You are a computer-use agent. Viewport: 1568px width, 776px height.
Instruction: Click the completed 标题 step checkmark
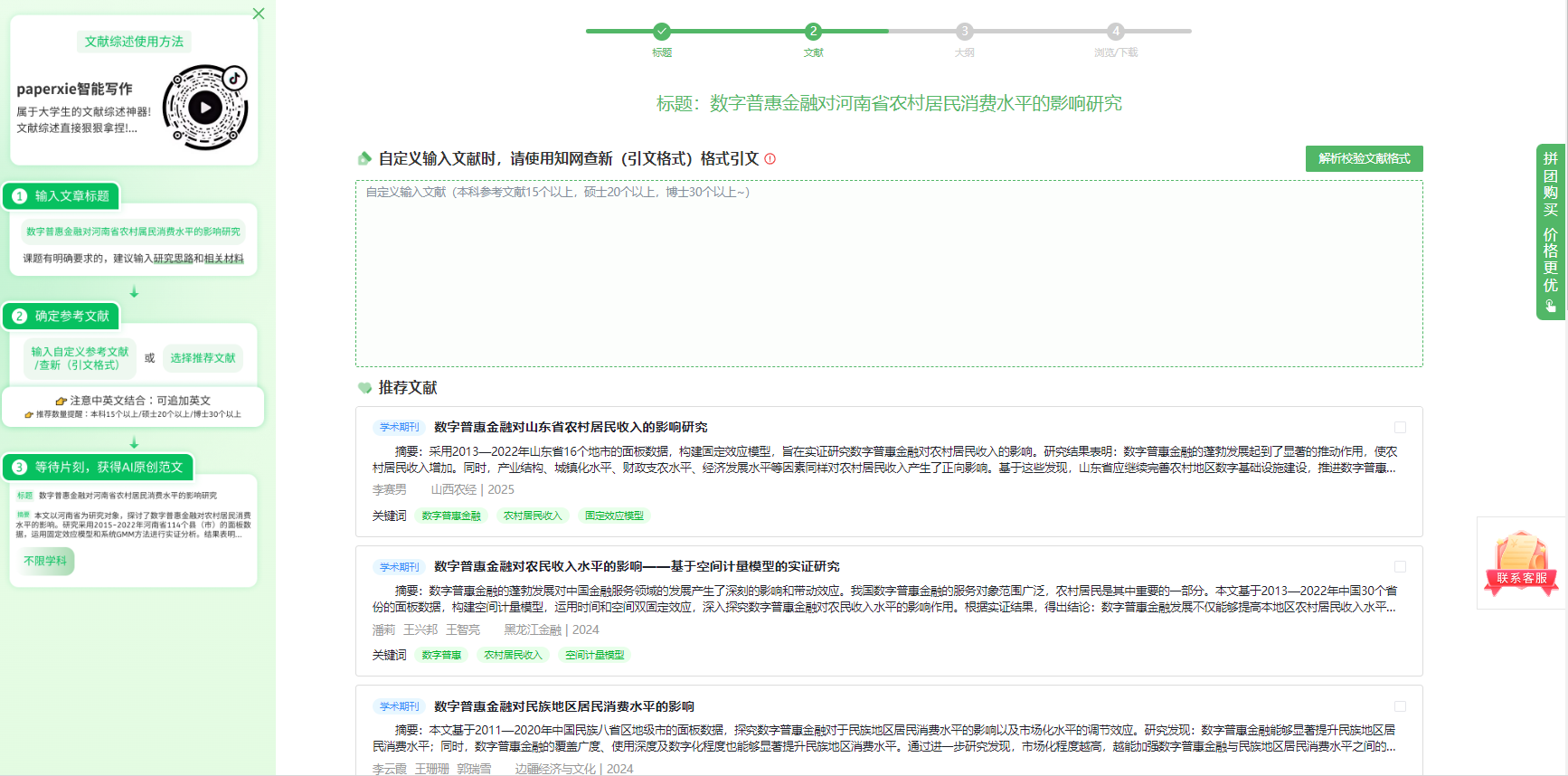tap(662, 31)
